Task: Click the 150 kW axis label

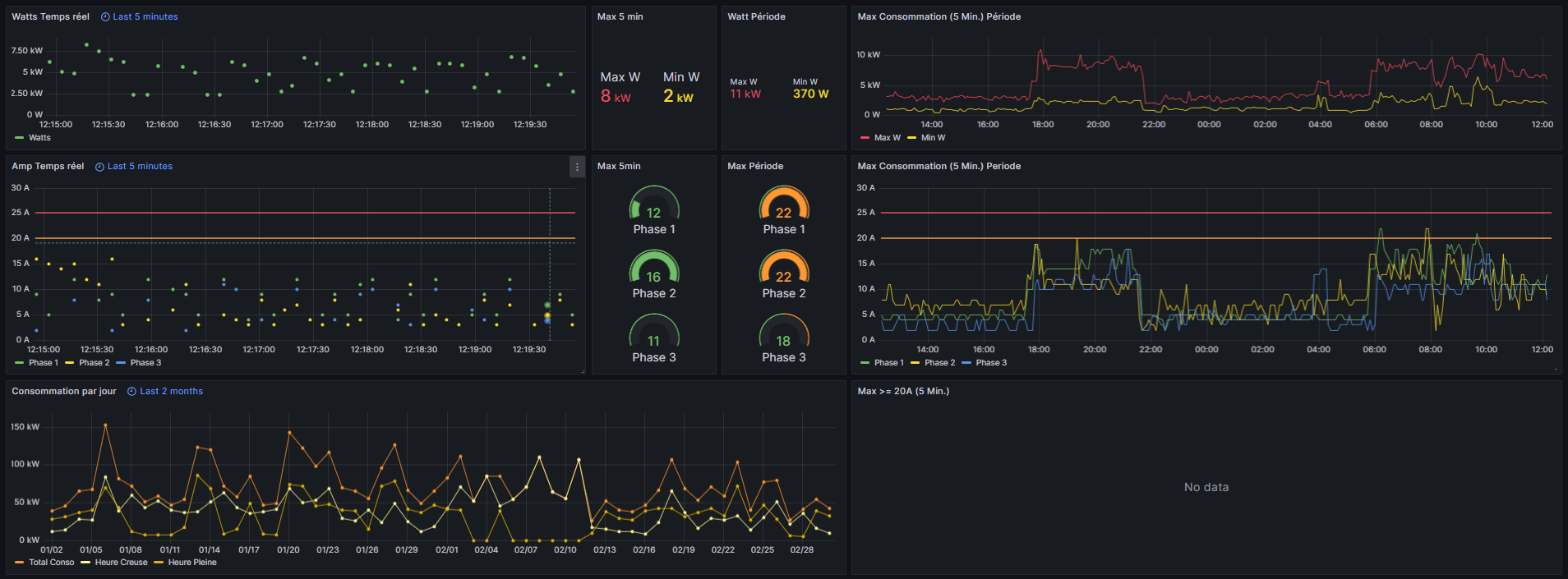Action: point(25,427)
